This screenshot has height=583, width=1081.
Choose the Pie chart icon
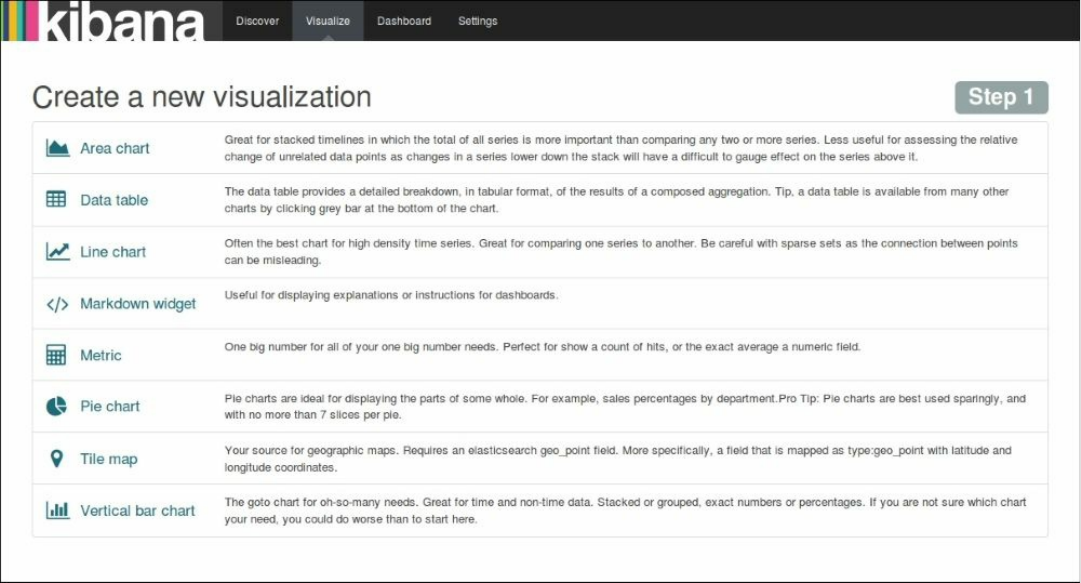(x=57, y=407)
